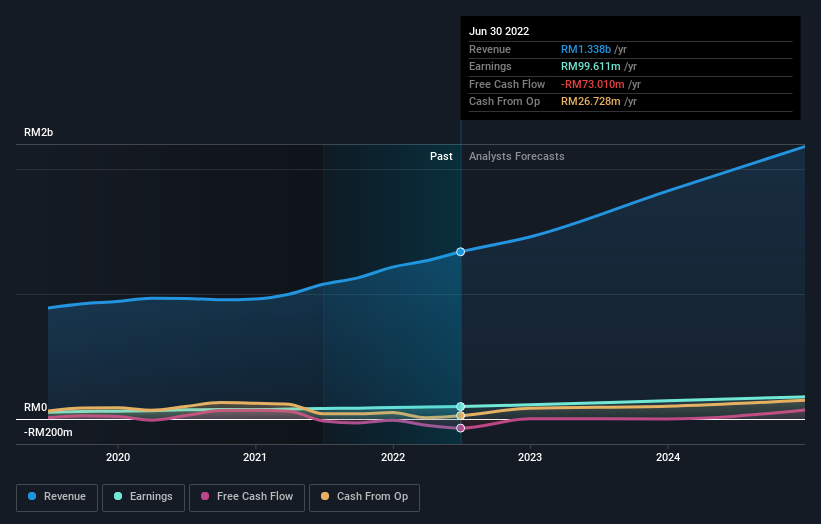This screenshot has height=524, width=821.
Task: Click the Analysts Forecasts label
Action: pyautogui.click(x=516, y=156)
